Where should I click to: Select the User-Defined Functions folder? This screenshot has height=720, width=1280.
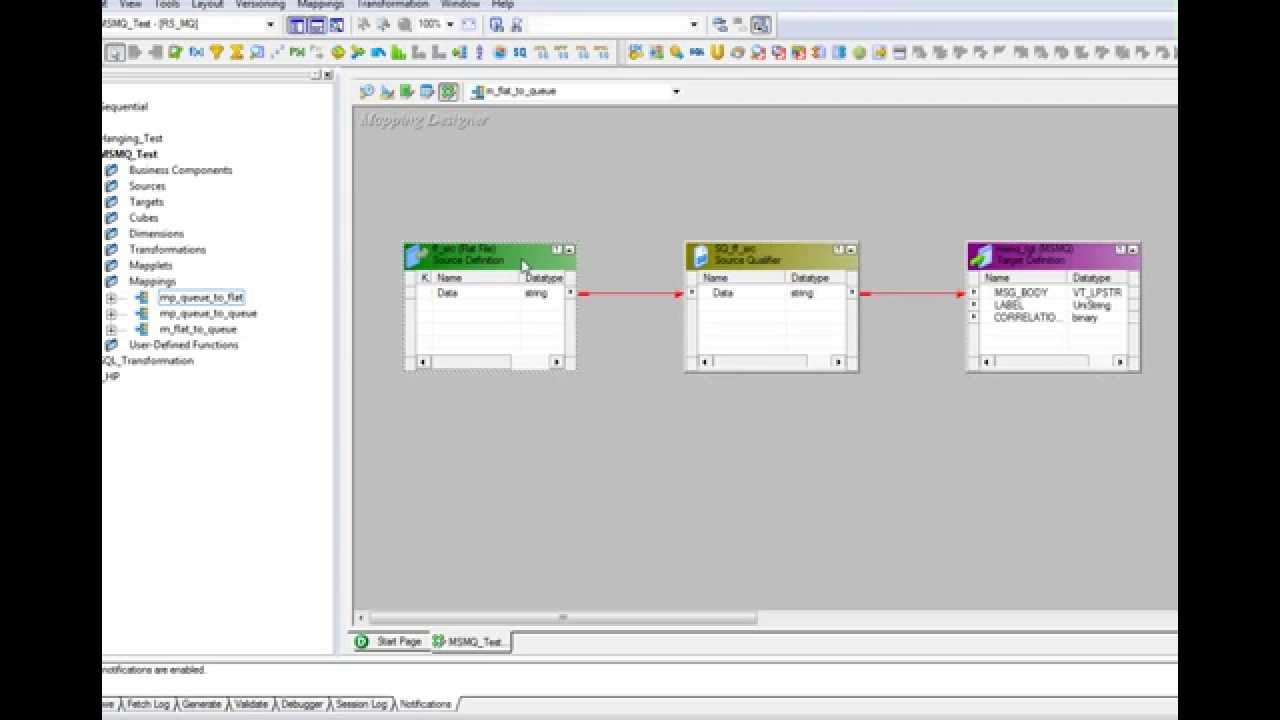point(184,345)
